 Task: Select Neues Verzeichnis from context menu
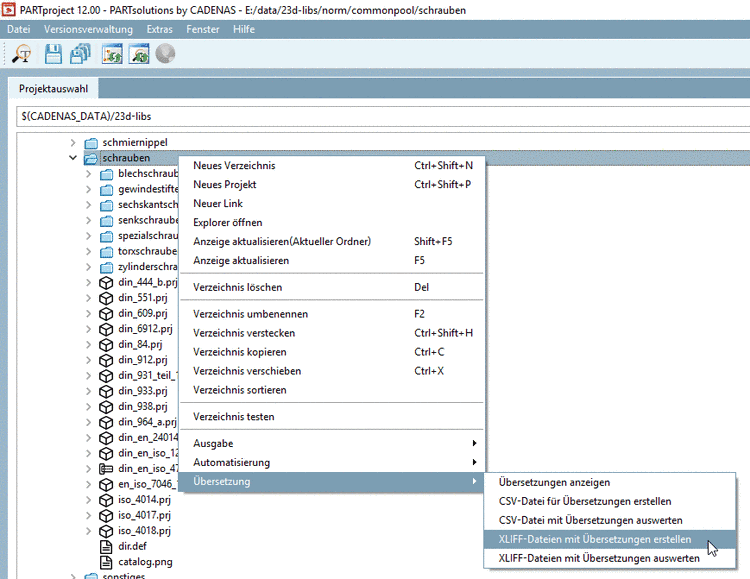pos(234,165)
